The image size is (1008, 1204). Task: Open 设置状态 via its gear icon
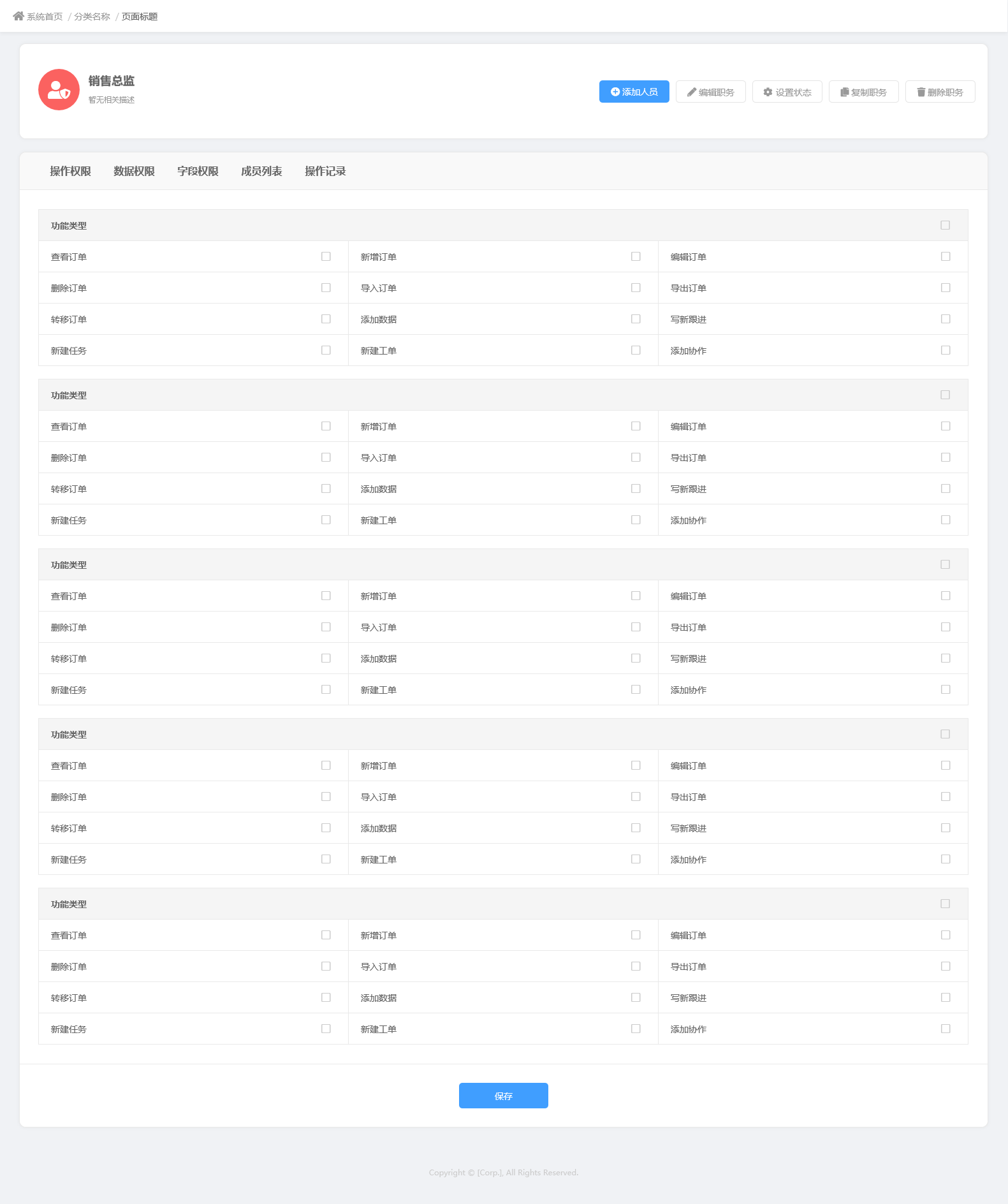point(768,92)
